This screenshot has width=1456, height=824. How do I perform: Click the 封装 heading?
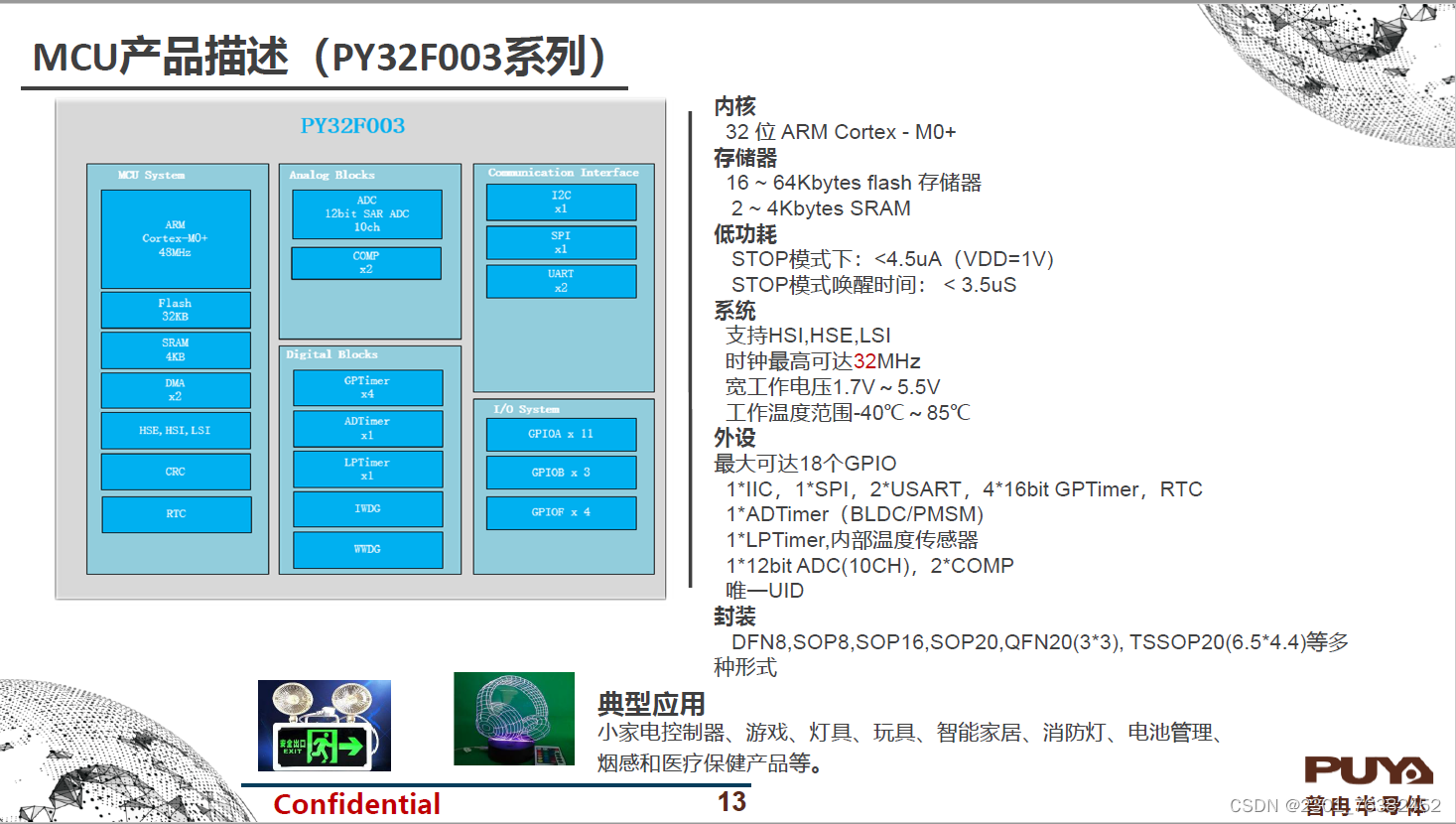(734, 617)
